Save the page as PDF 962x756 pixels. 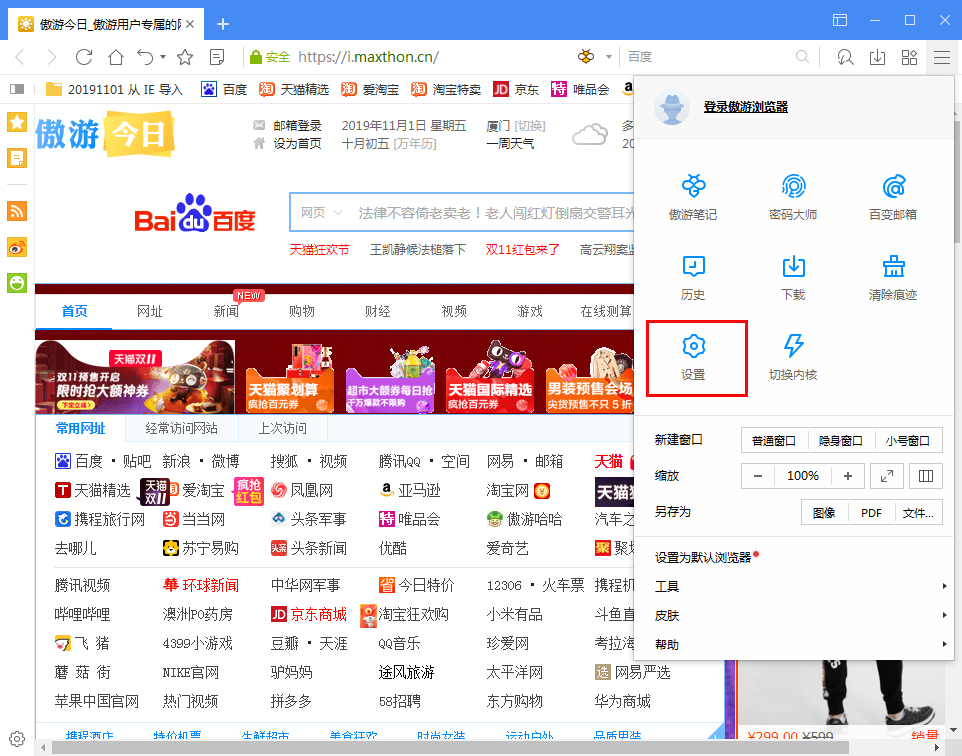pyautogui.click(x=871, y=511)
